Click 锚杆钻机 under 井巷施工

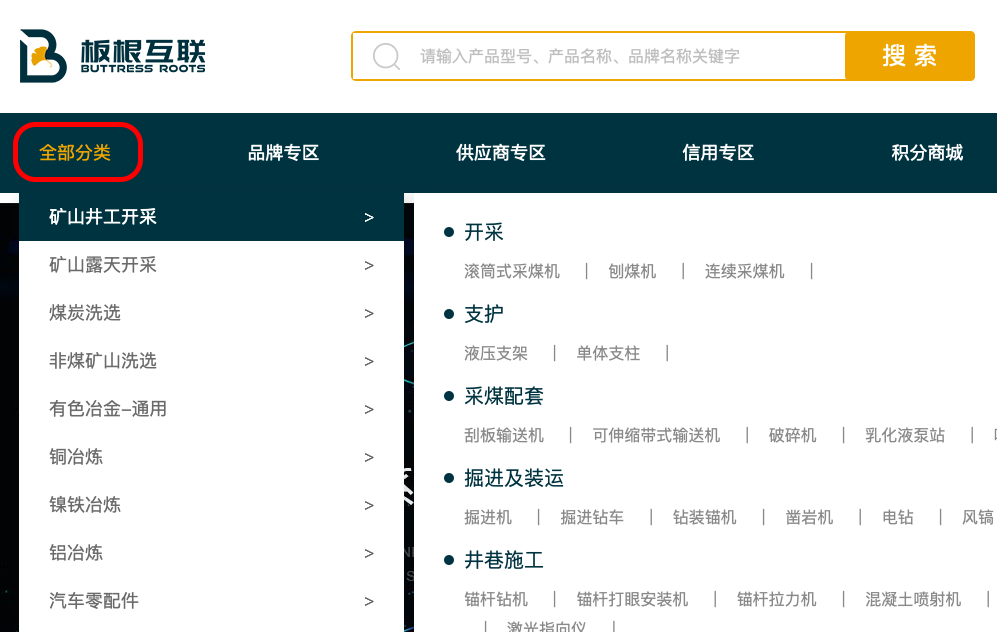click(x=496, y=599)
